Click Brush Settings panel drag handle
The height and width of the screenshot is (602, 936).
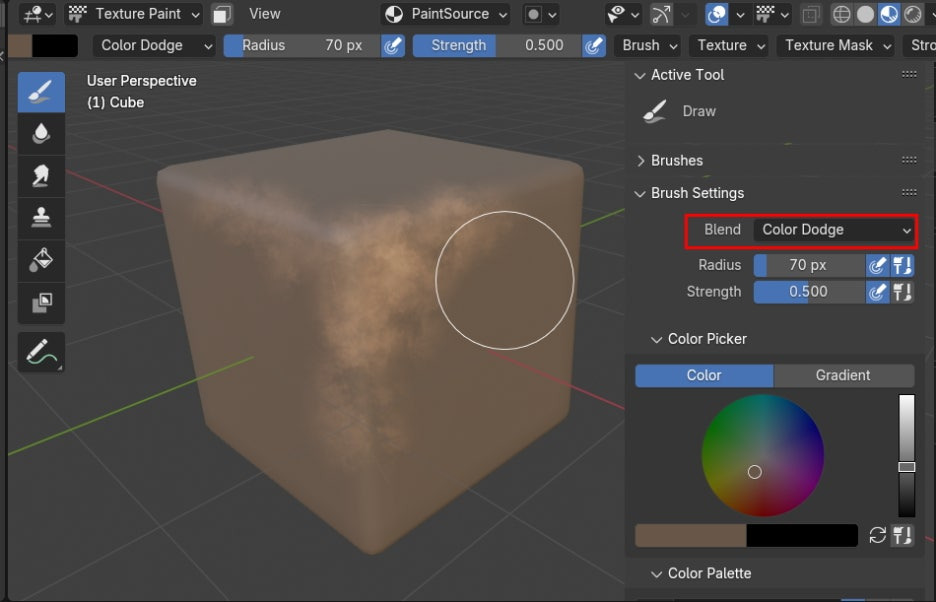click(x=909, y=192)
